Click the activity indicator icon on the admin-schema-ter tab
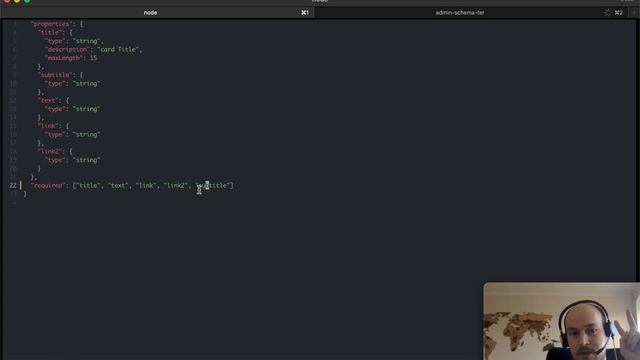640x360 pixels. click(x=607, y=13)
